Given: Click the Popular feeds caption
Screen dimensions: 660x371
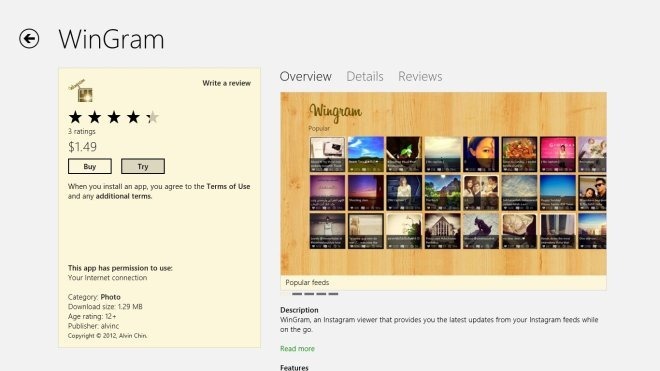Looking at the screenshot, I should [x=307, y=283].
